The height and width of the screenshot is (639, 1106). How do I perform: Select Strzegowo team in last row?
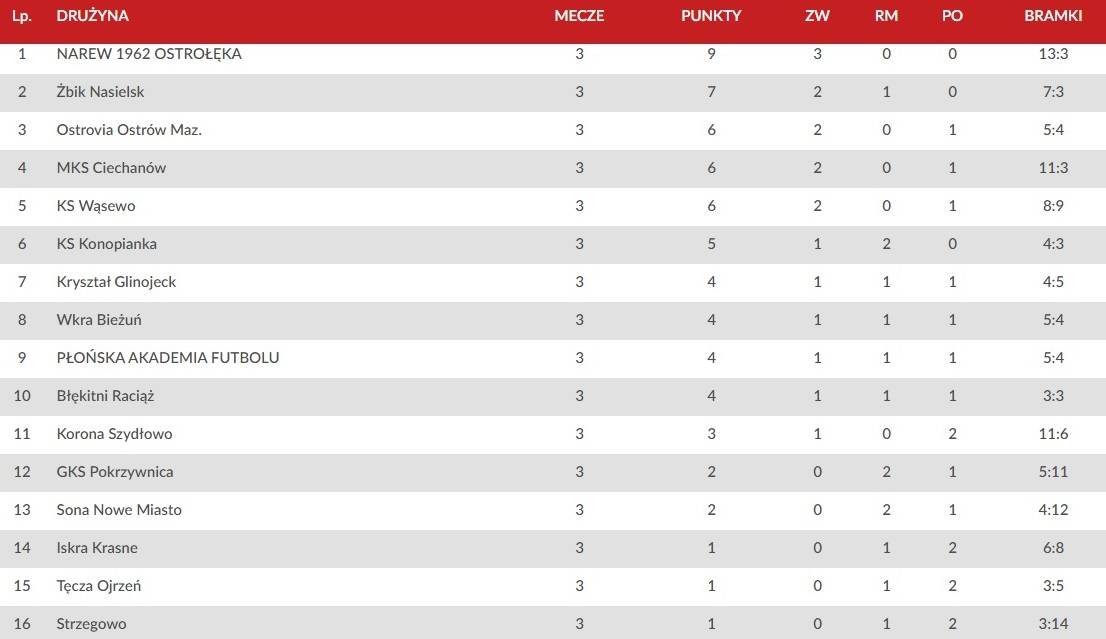point(92,624)
